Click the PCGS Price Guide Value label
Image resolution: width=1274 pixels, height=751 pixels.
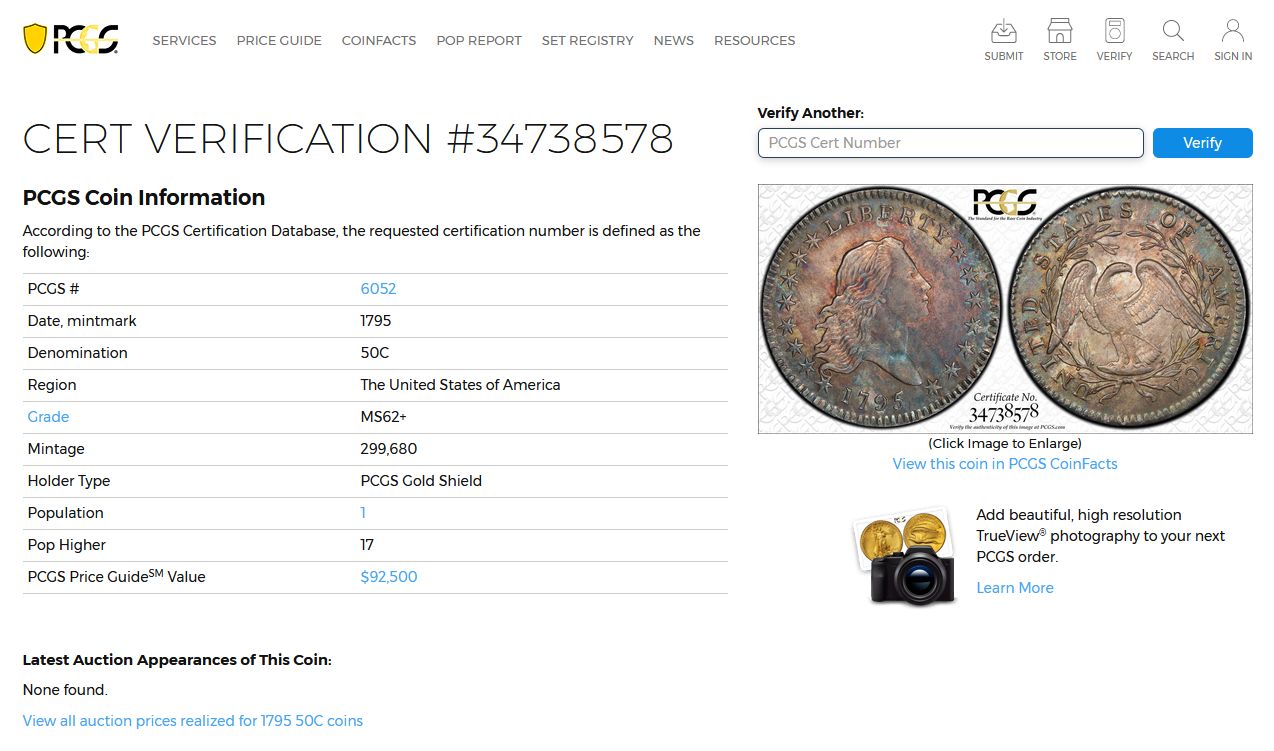click(x=116, y=577)
